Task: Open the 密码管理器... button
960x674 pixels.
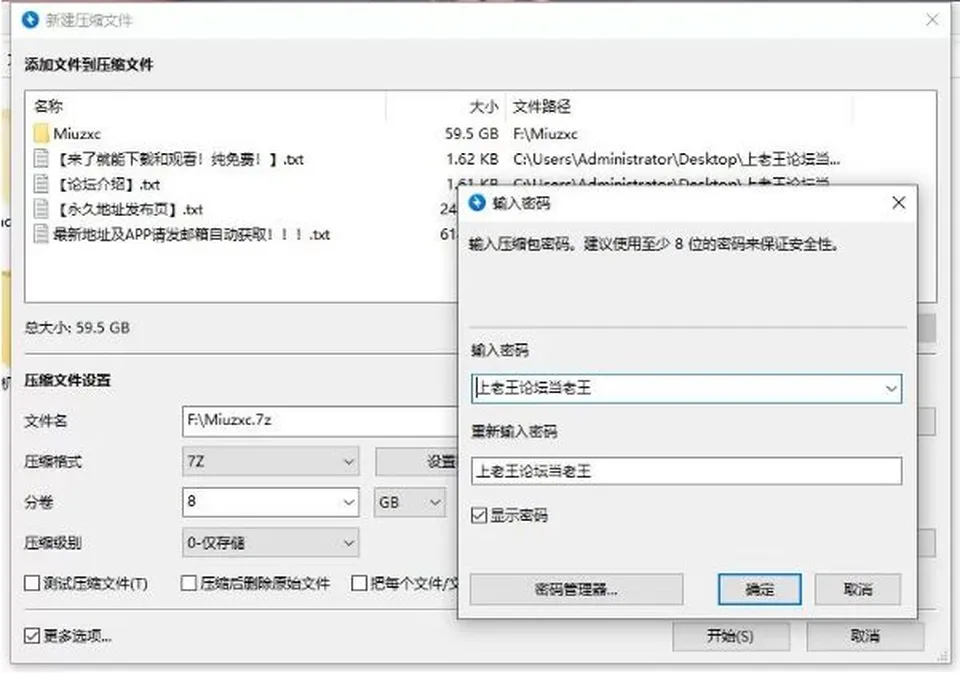Action: [x=576, y=590]
